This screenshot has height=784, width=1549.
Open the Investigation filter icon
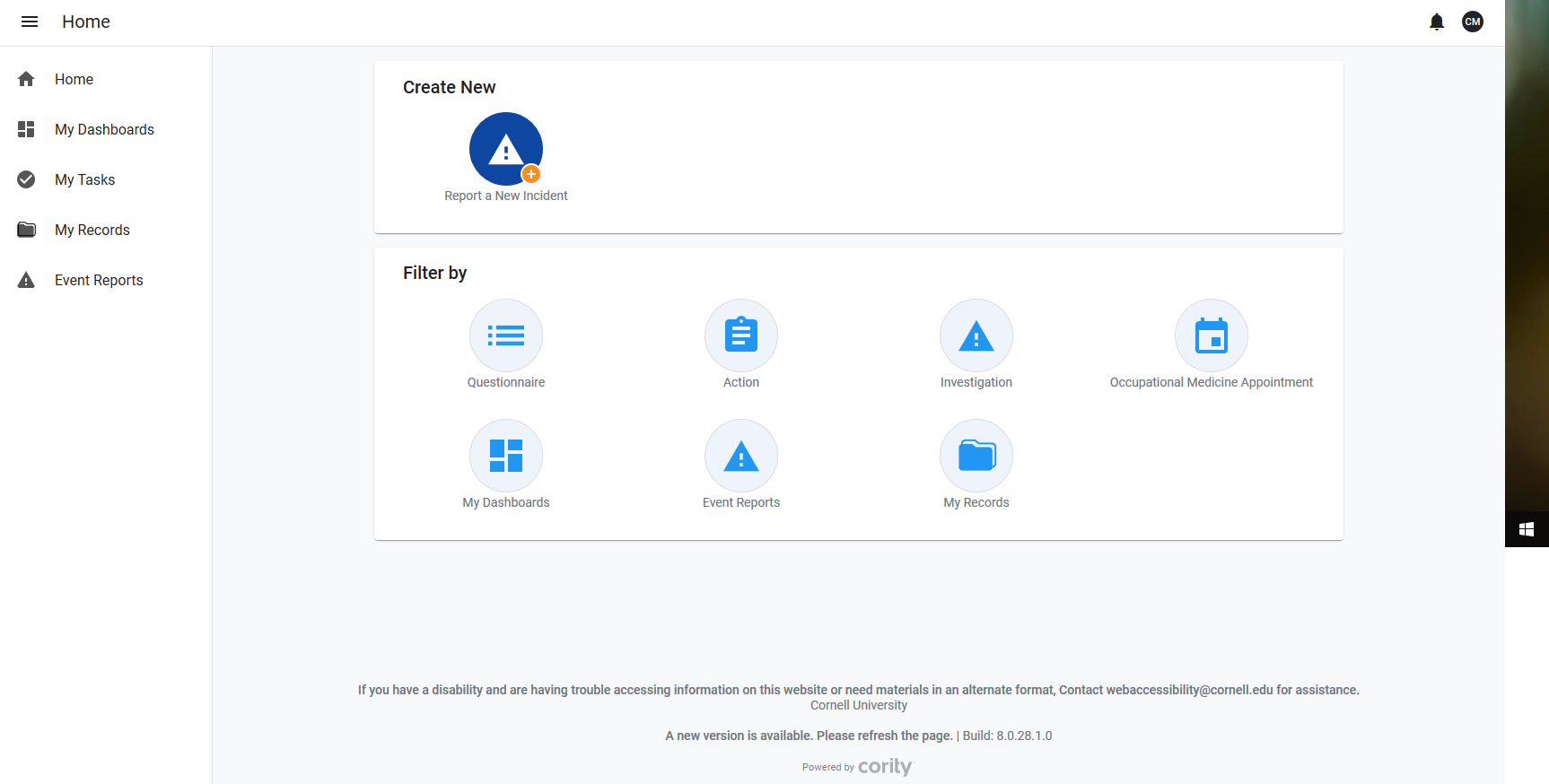pos(976,335)
